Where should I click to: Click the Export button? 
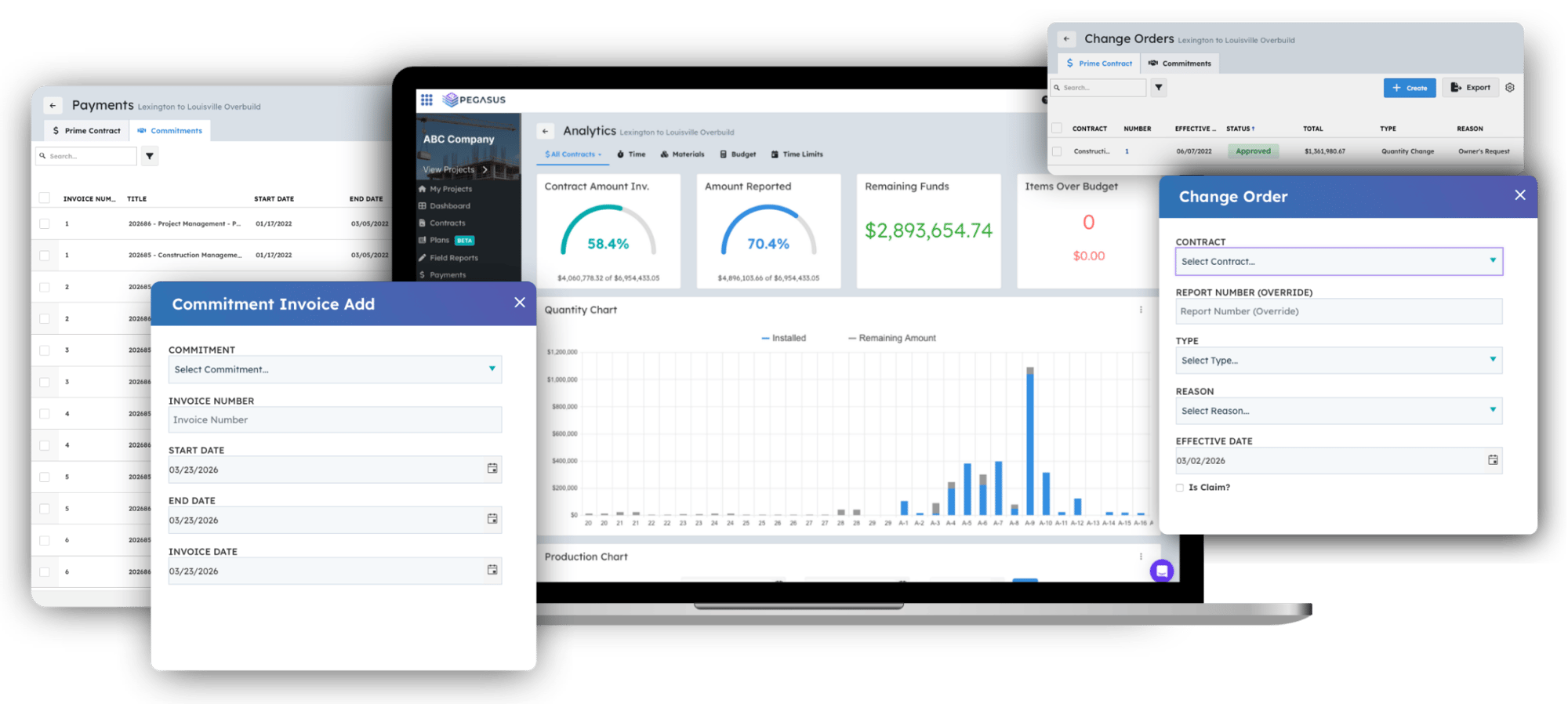(1470, 88)
